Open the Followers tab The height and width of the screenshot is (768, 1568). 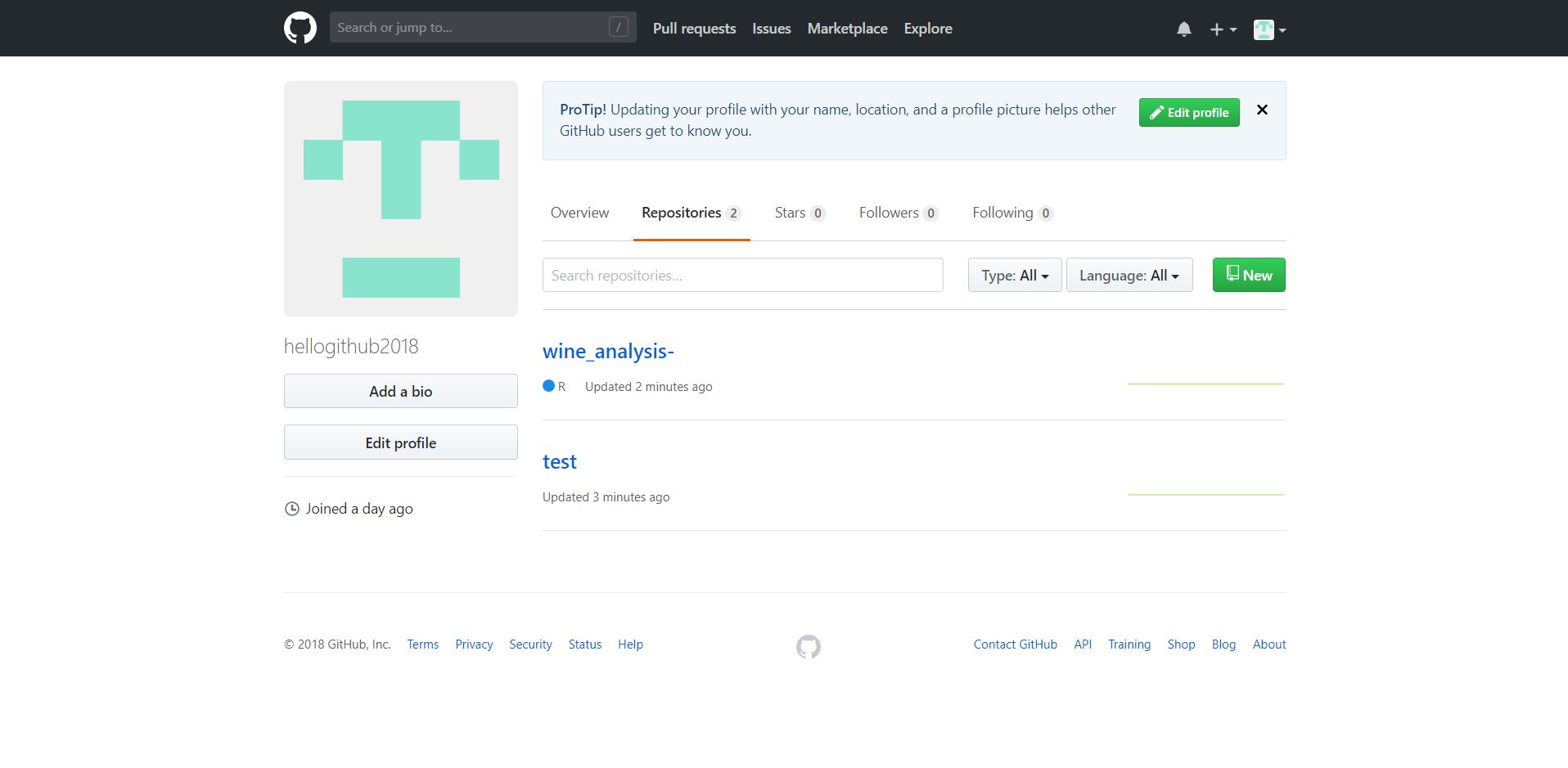pyautogui.click(x=898, y=213)
